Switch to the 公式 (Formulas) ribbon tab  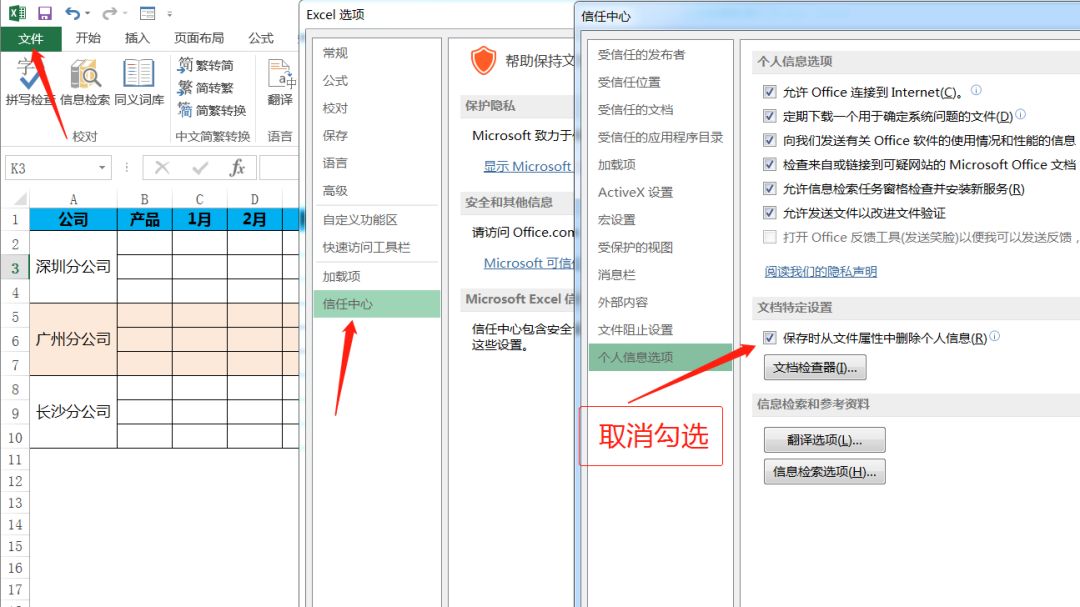coord(261,38)
